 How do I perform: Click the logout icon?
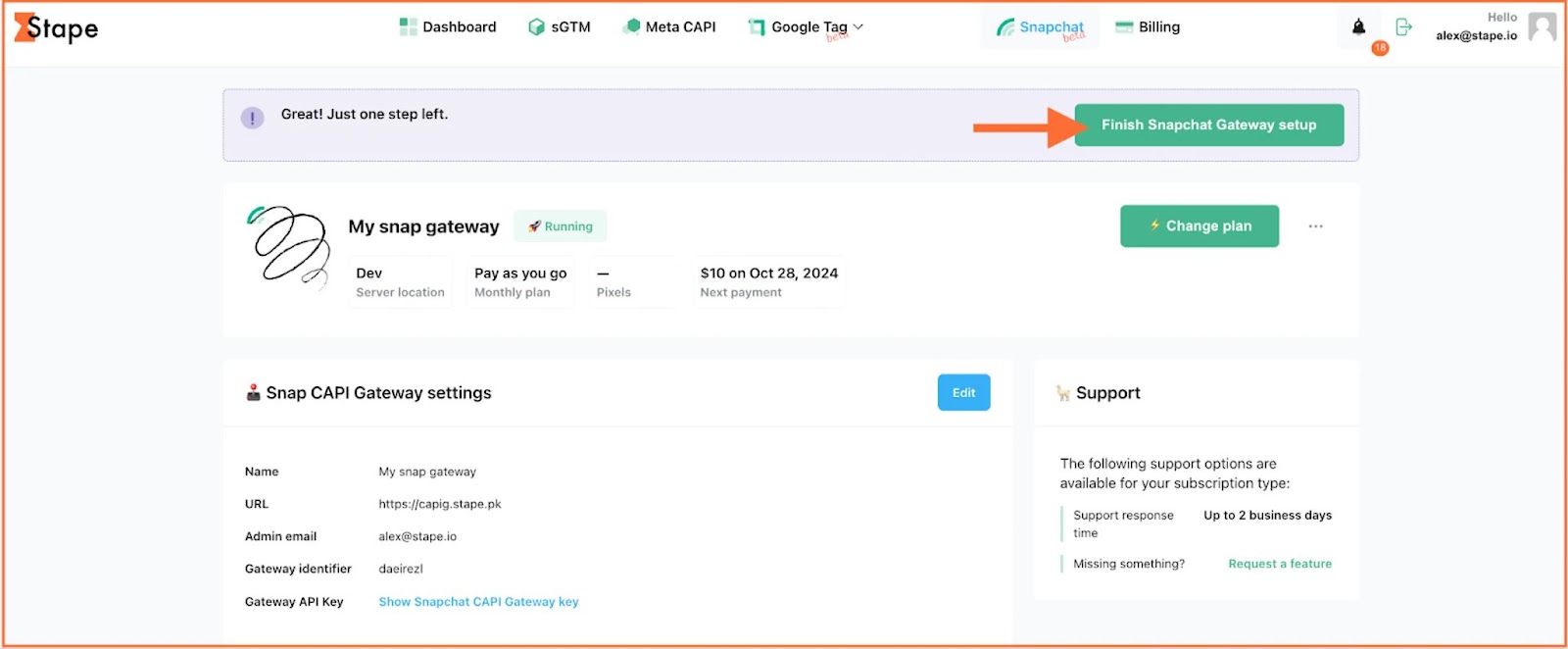pyautogui.click(x=1403, y=27)
